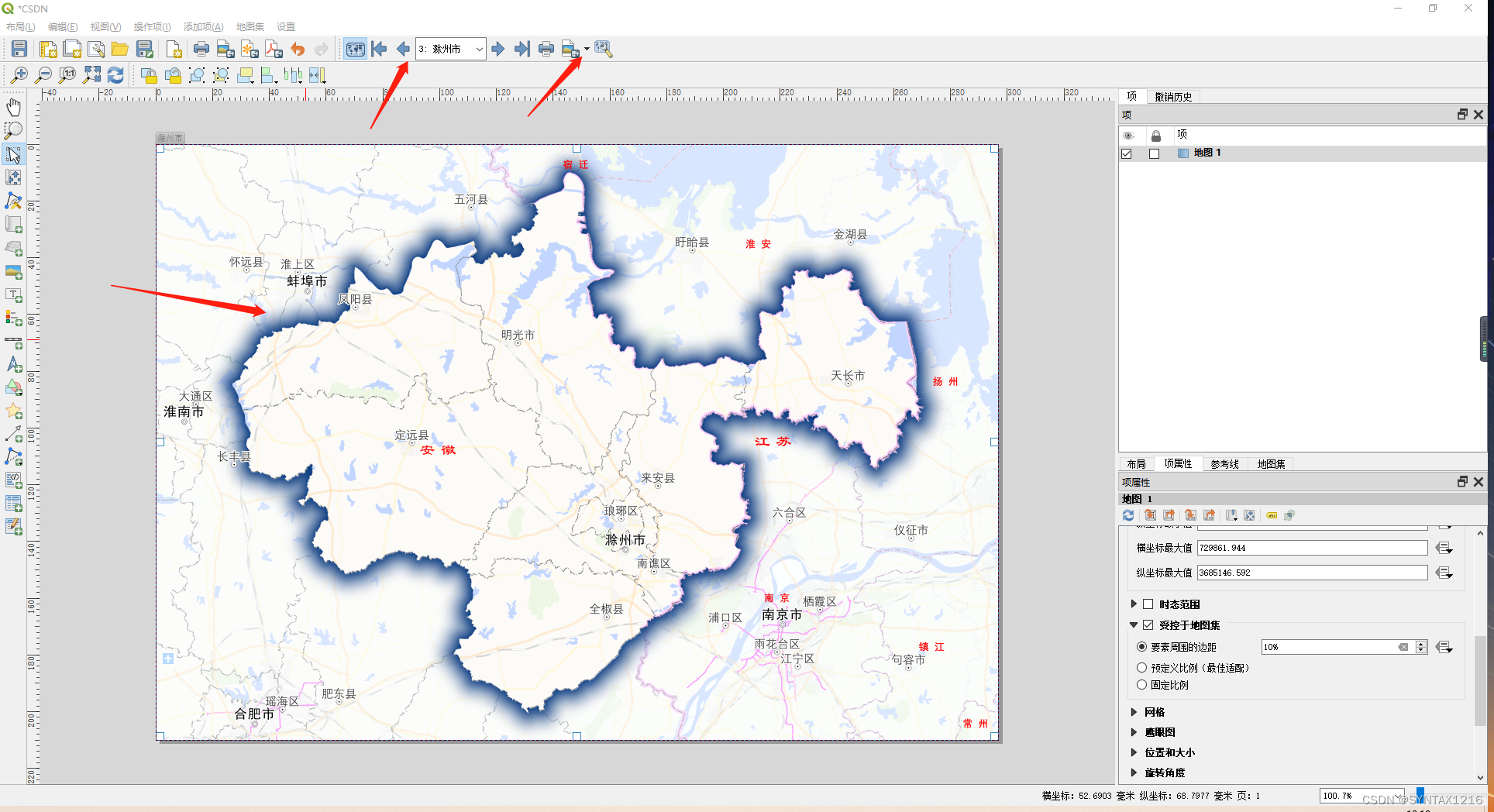The height and width of the screenshot is (812, 1494).
Task: Enable the 时态范围 checkbox
Action: point(1148,604)
